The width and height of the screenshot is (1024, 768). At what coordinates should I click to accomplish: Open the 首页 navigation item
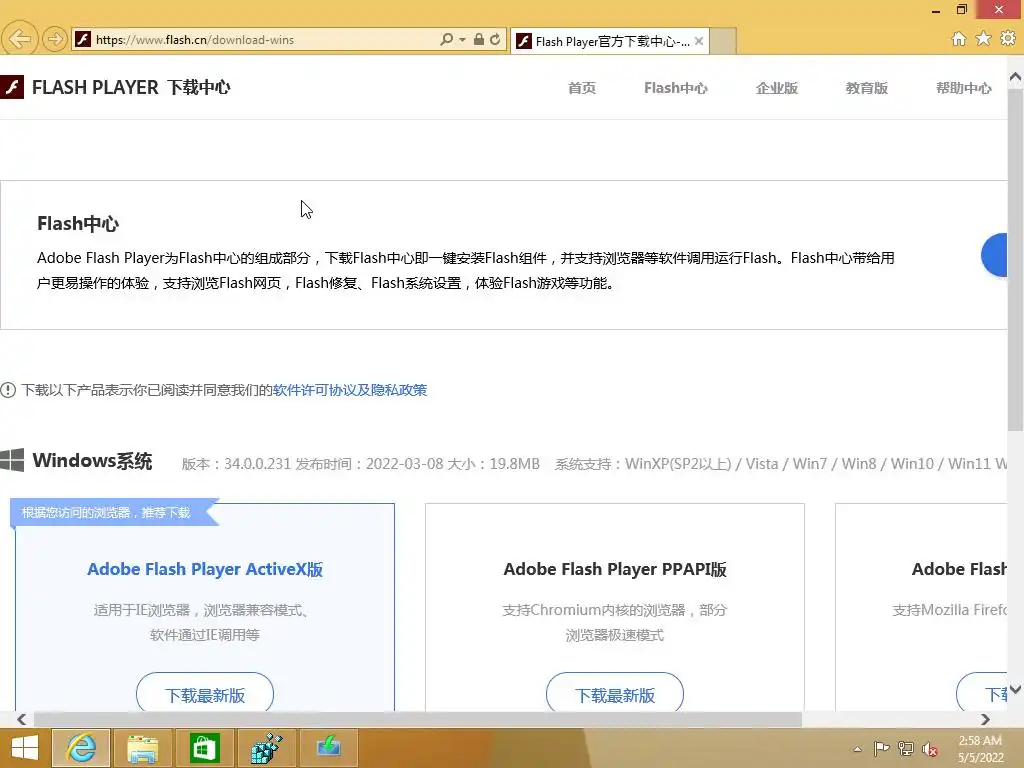(582, 88)
